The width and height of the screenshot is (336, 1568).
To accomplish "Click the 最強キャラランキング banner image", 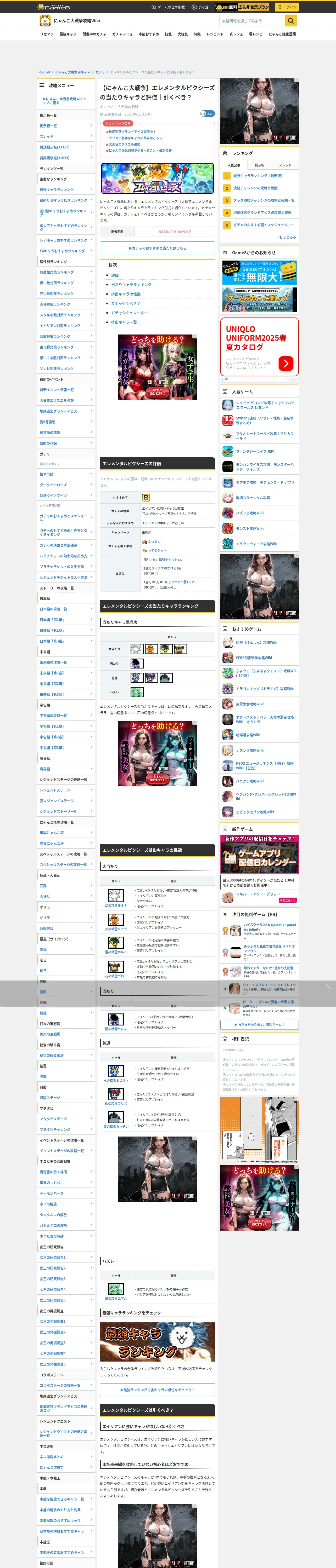I will [x=157, y=1342].
